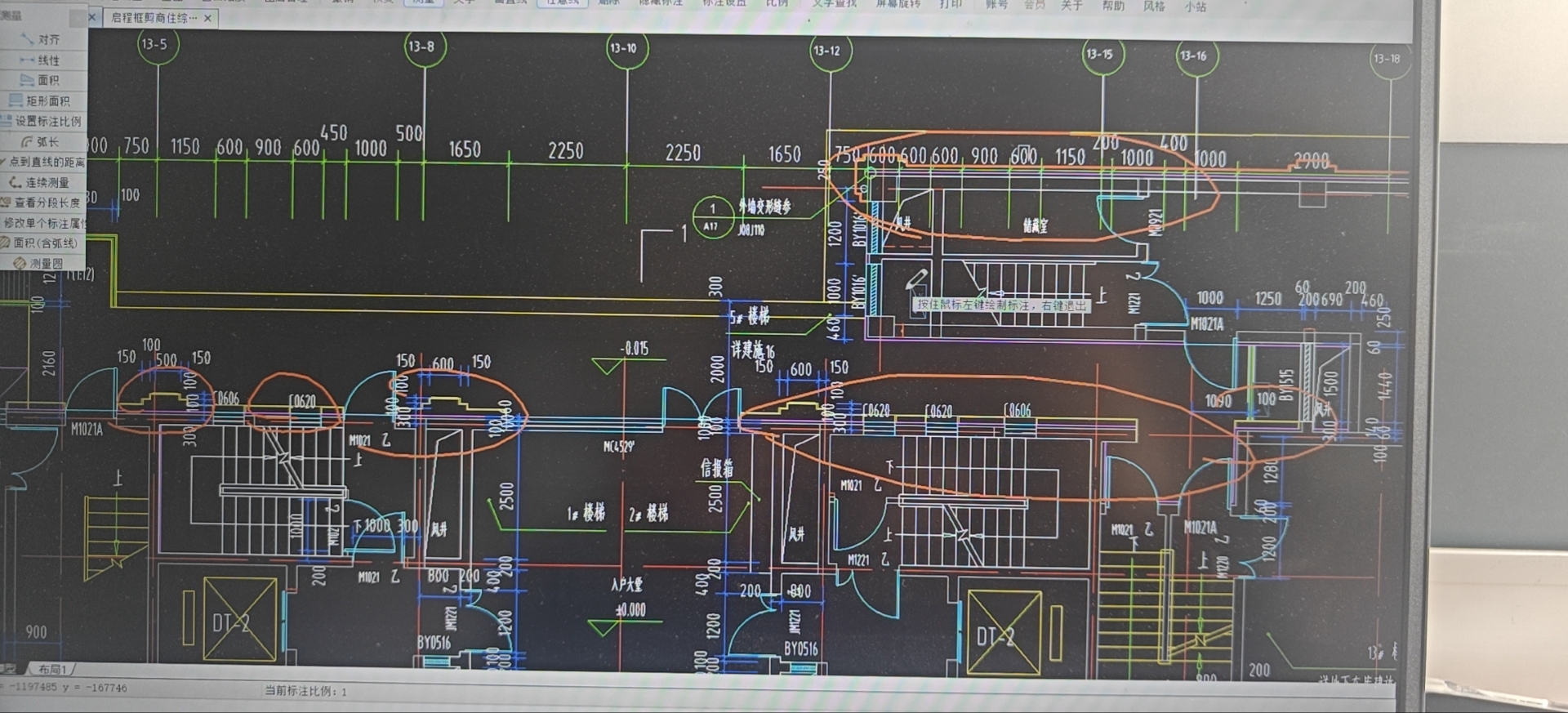Open the 账号 account toolbar item

click(x=996, y=5)
